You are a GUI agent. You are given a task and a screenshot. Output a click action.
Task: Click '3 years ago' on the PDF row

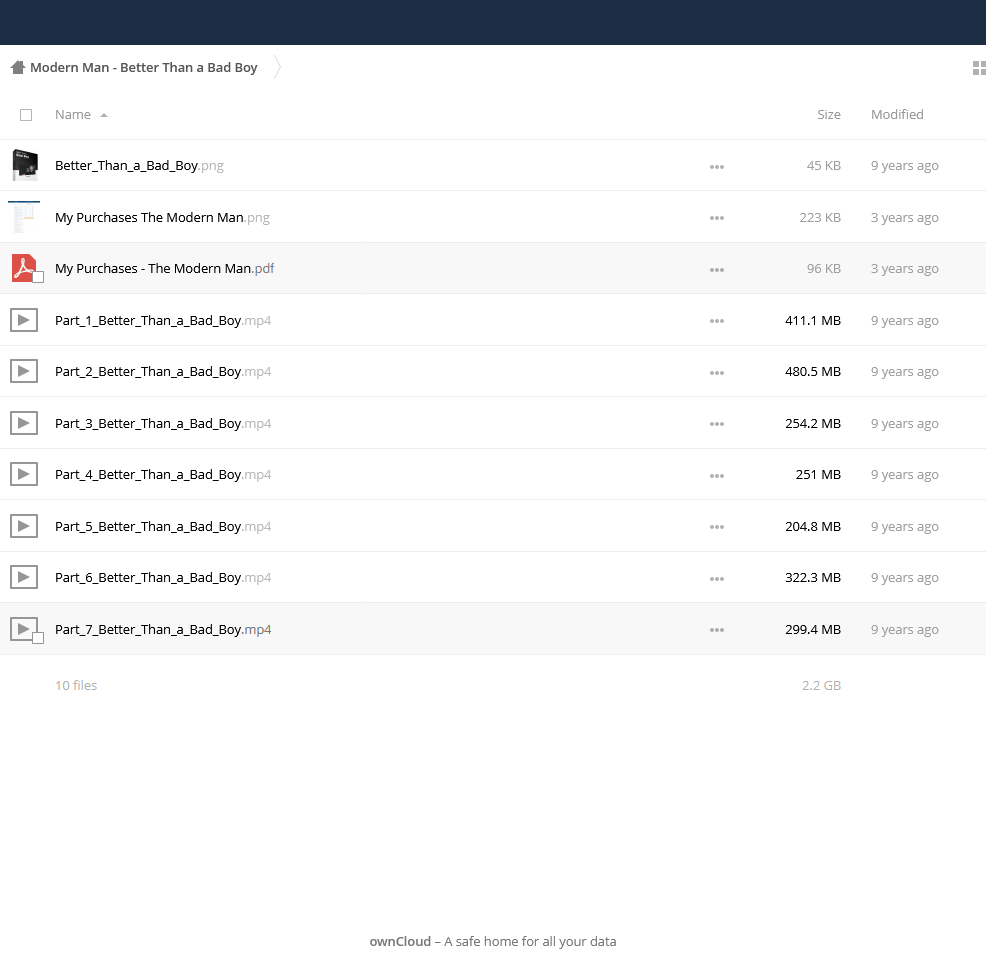(905, 269)
